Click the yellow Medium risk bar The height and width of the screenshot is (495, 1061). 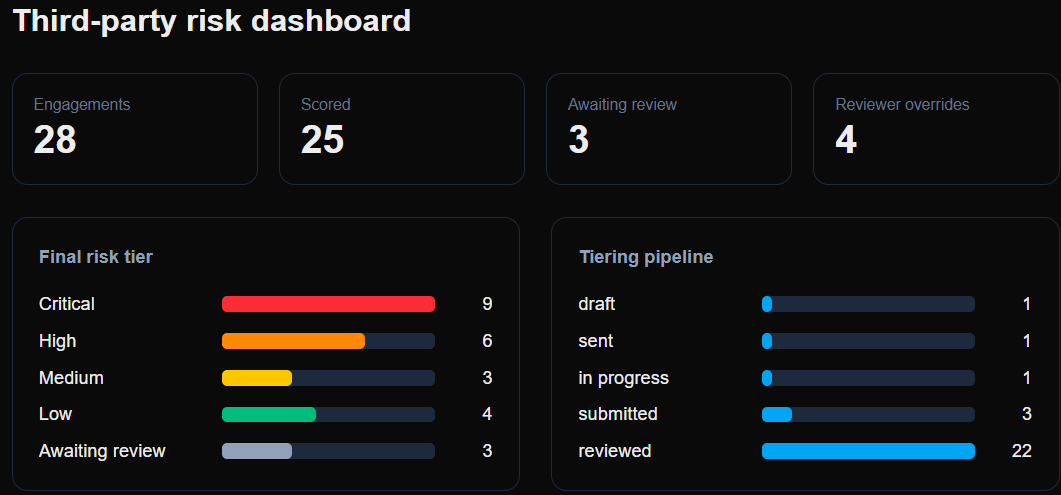pyautogui.click(x=257, y=377)
